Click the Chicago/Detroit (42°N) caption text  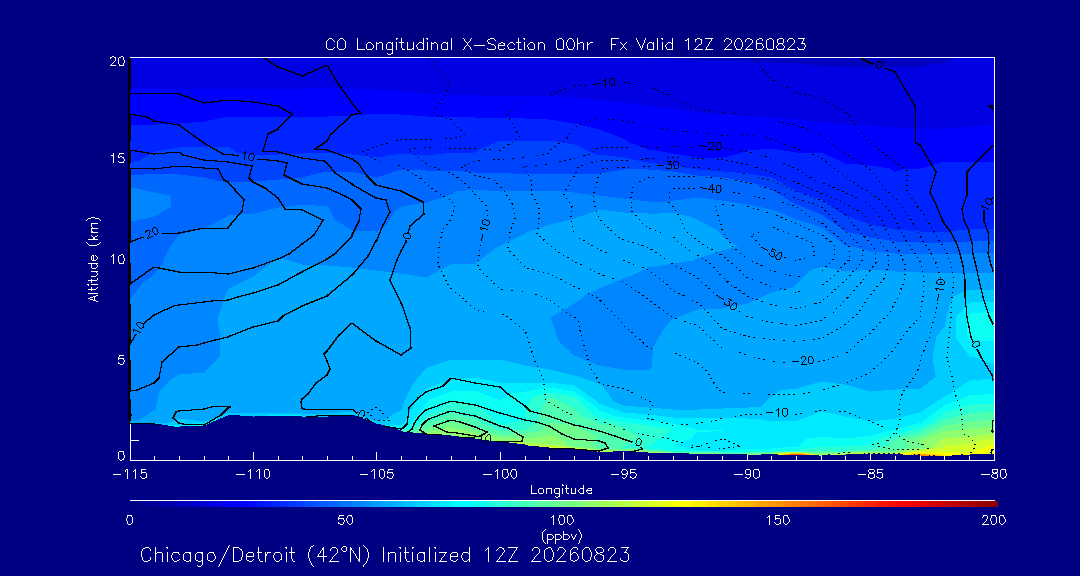(x=257, y=555)
